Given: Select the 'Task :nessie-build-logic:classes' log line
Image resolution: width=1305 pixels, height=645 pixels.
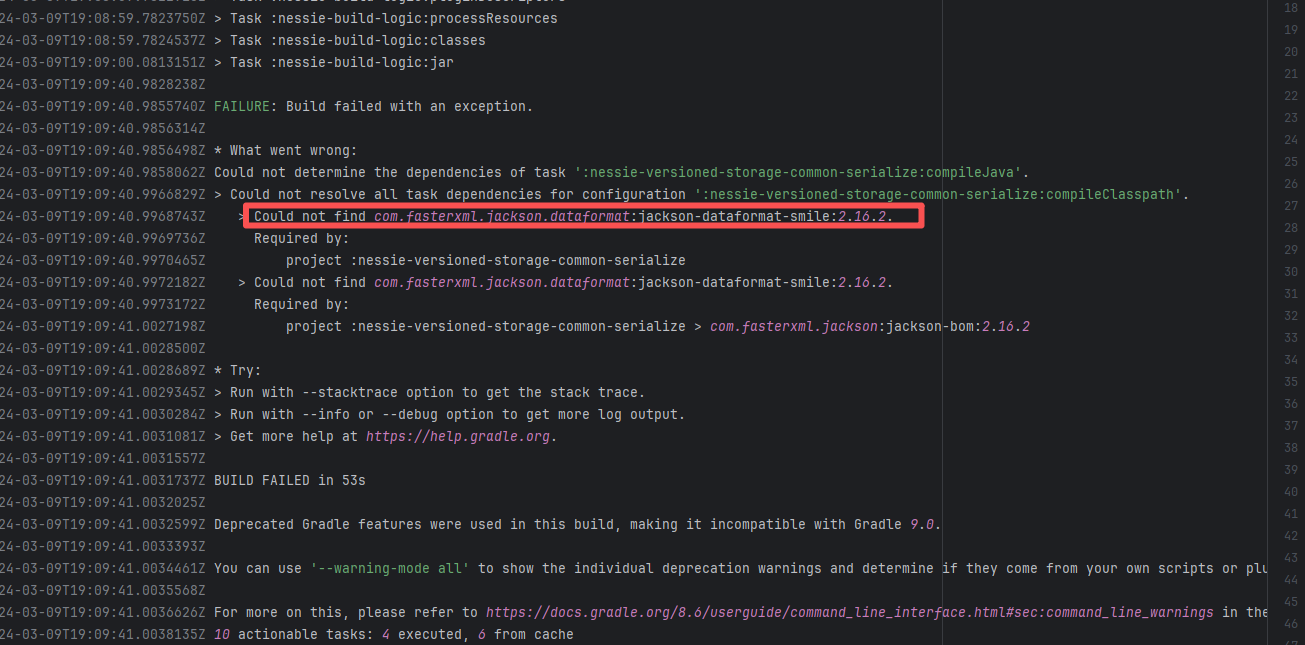Looking at the screenshot, I should (x=357, y=40).
